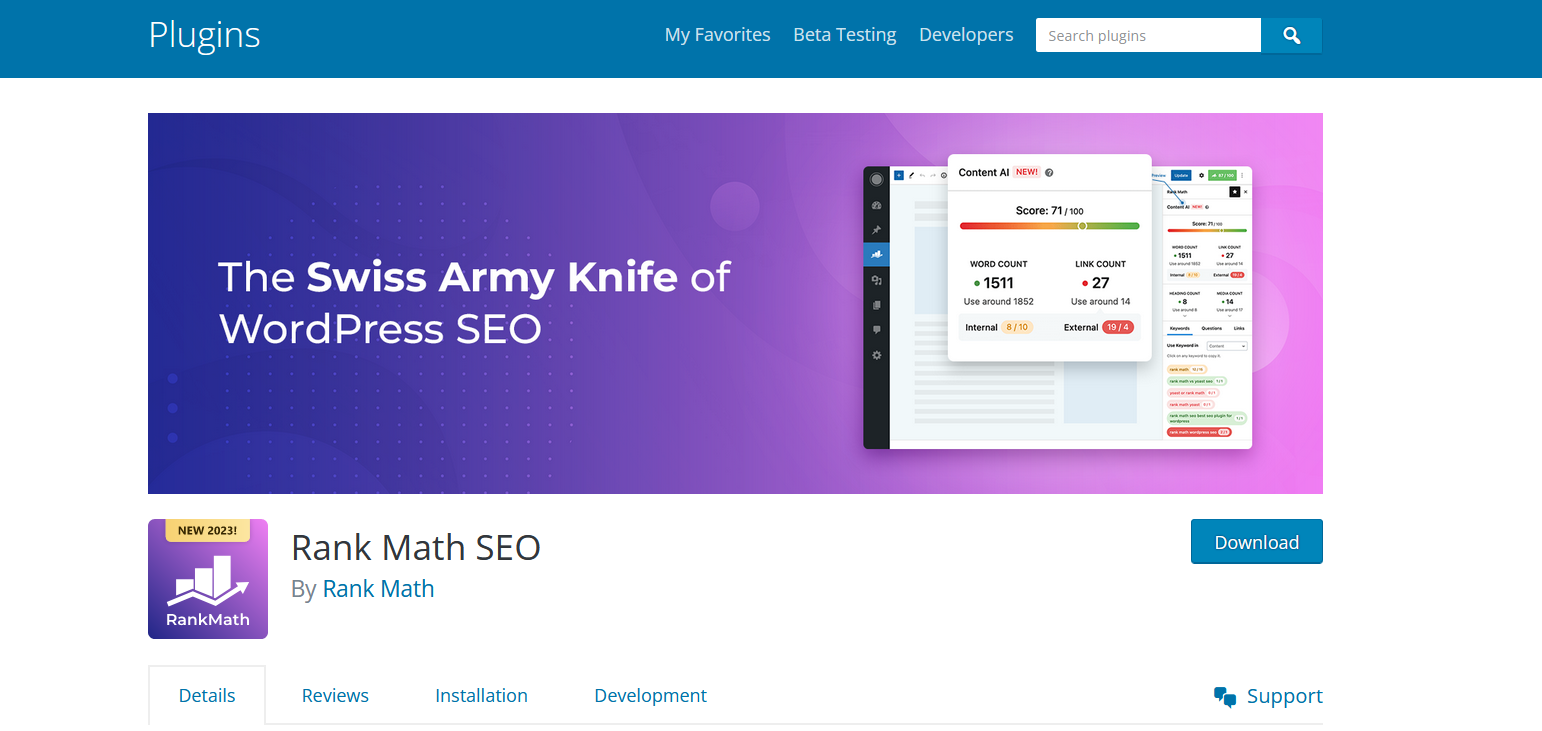The image size is (1542, 731).
Task: Open the Developers link
Action: 966,34
